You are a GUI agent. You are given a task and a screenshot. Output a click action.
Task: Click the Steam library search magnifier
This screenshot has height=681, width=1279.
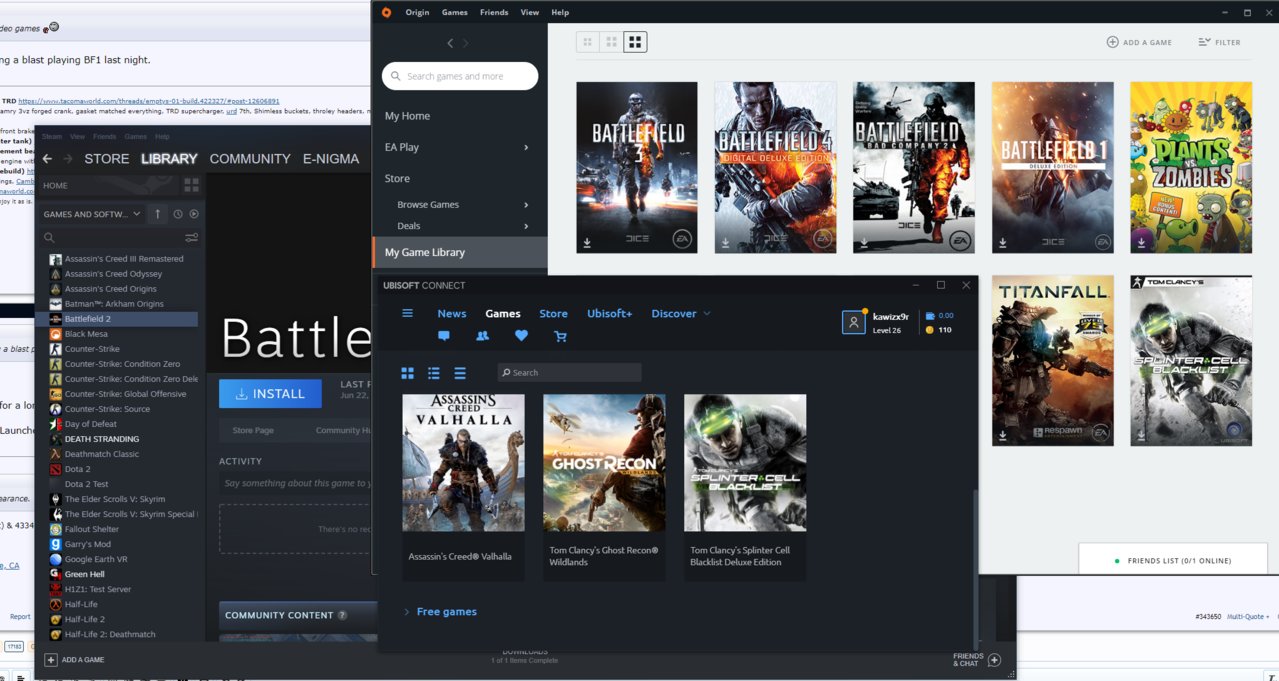pos(49,238)
